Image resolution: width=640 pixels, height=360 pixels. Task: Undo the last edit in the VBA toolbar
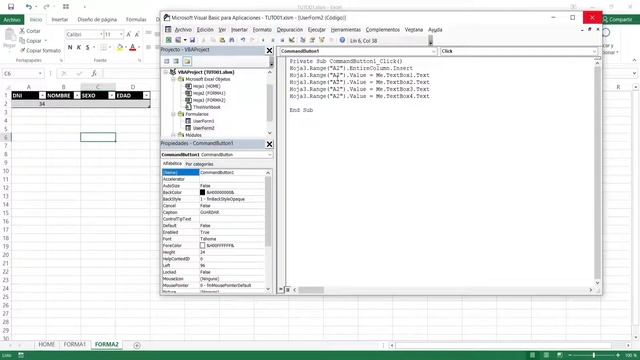tap(243, 40)
